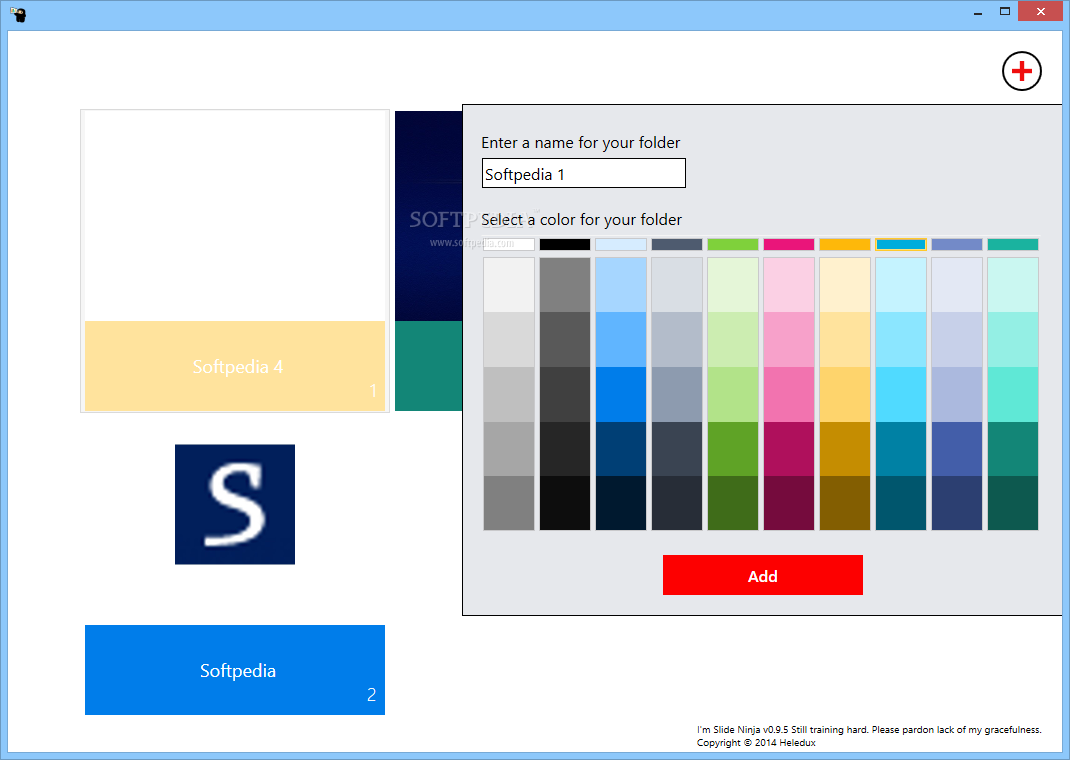Viewport: 1070px width, 760px height.
Task: Select the white header color swatch
Action: 509,244
